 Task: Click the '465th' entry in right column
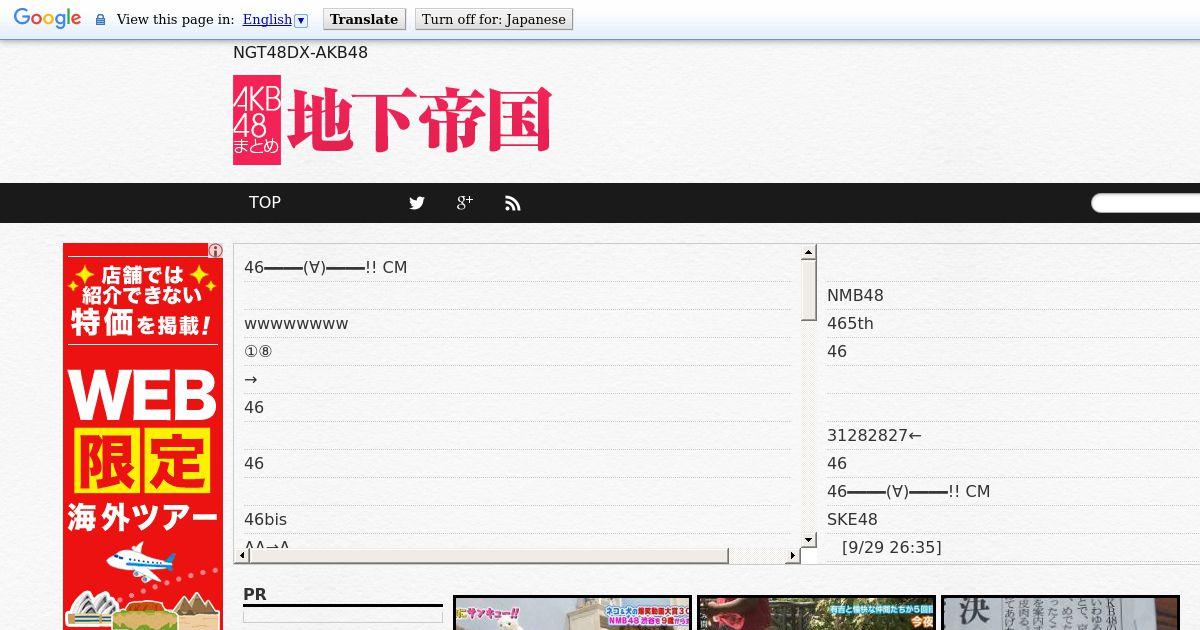click(850, 323)
